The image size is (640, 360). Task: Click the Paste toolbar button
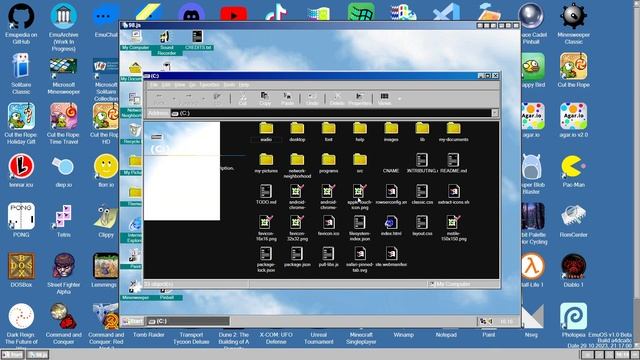click(287, 99)
